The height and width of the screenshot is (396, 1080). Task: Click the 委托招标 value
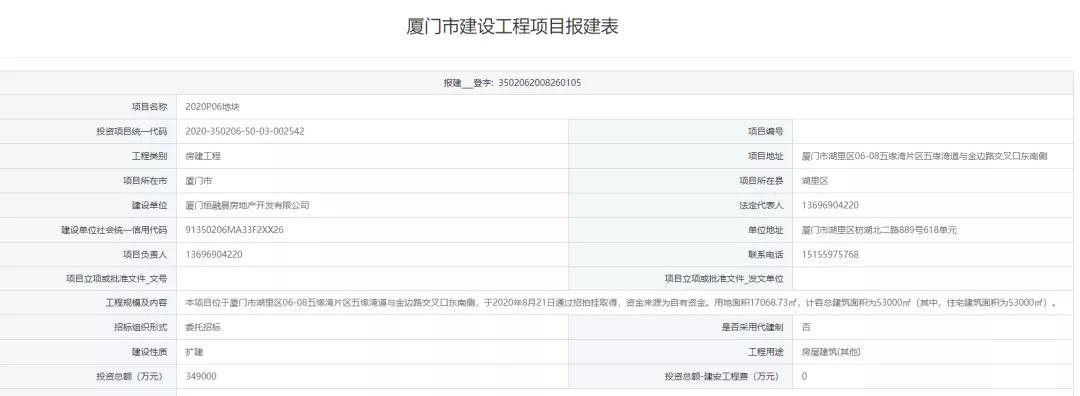(x=203, y=328)
